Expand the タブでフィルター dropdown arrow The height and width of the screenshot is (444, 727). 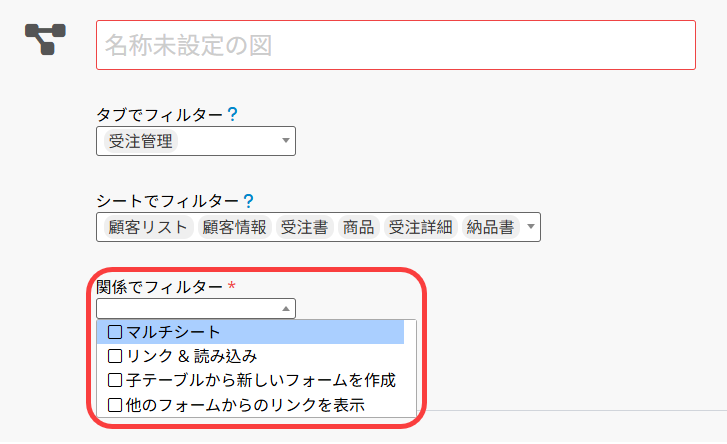click(x=286, y=141)
